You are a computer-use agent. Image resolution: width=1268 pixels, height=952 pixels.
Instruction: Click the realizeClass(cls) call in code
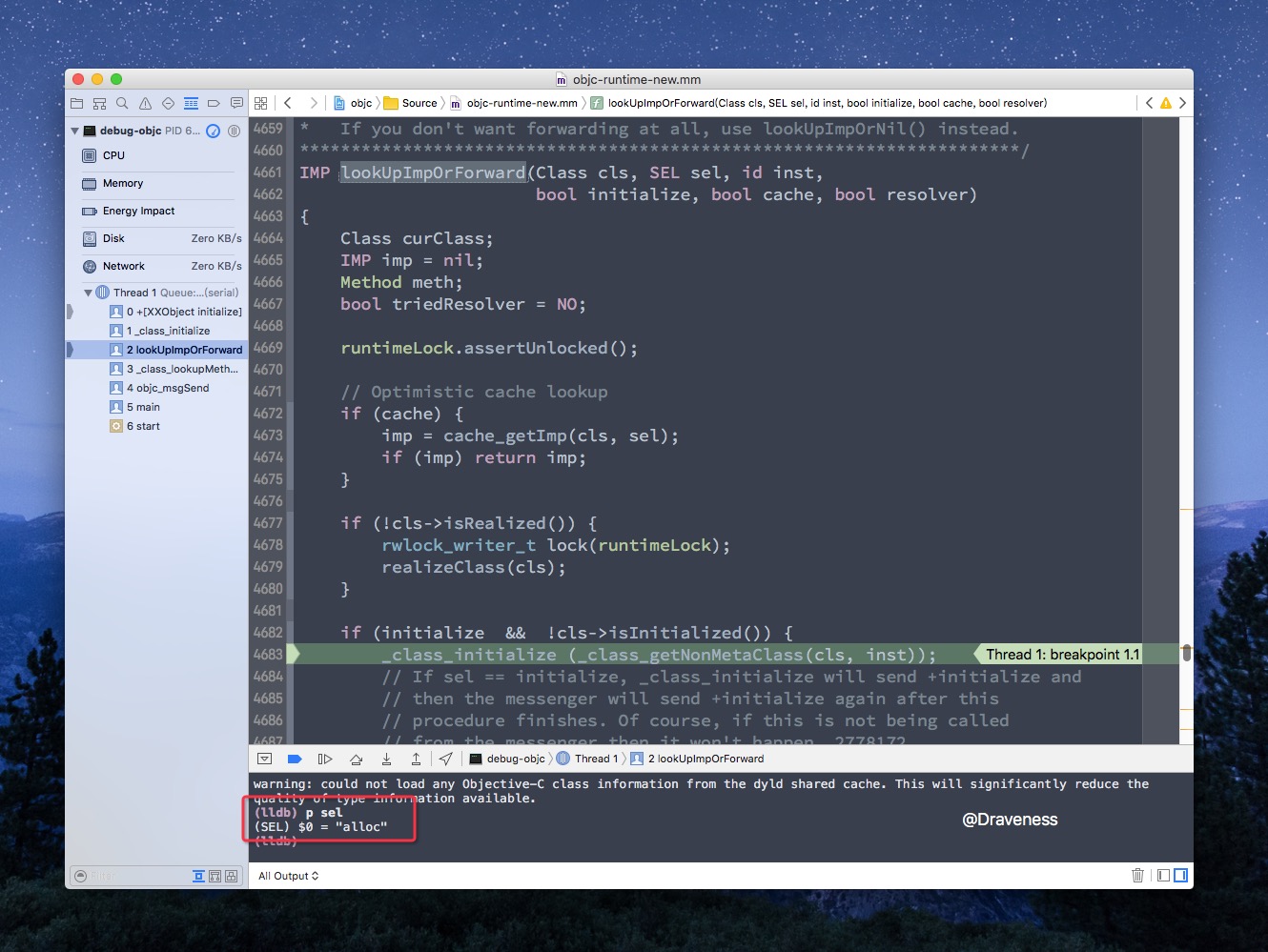click(x=470, y=567)
